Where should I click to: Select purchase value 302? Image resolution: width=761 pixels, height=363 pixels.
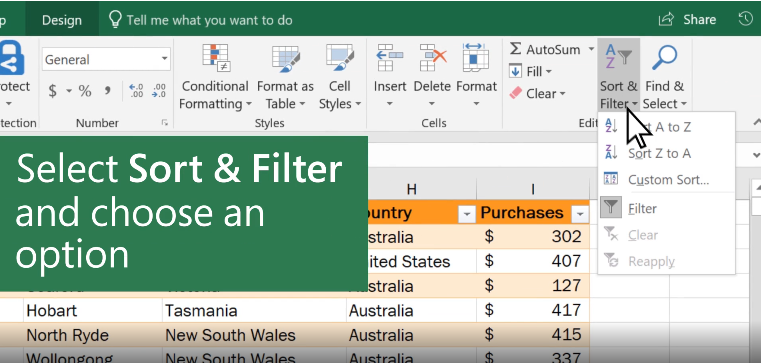533,237
